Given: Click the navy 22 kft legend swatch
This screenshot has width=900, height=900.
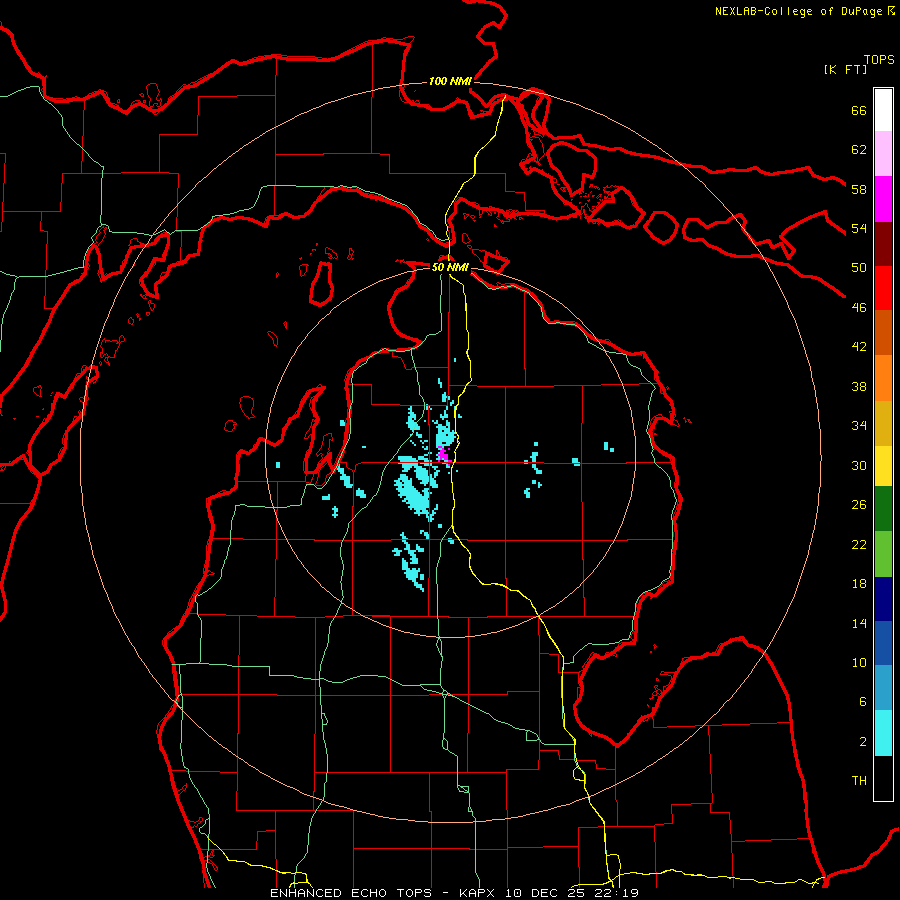Looking at the screenshot, I should 883,599.
